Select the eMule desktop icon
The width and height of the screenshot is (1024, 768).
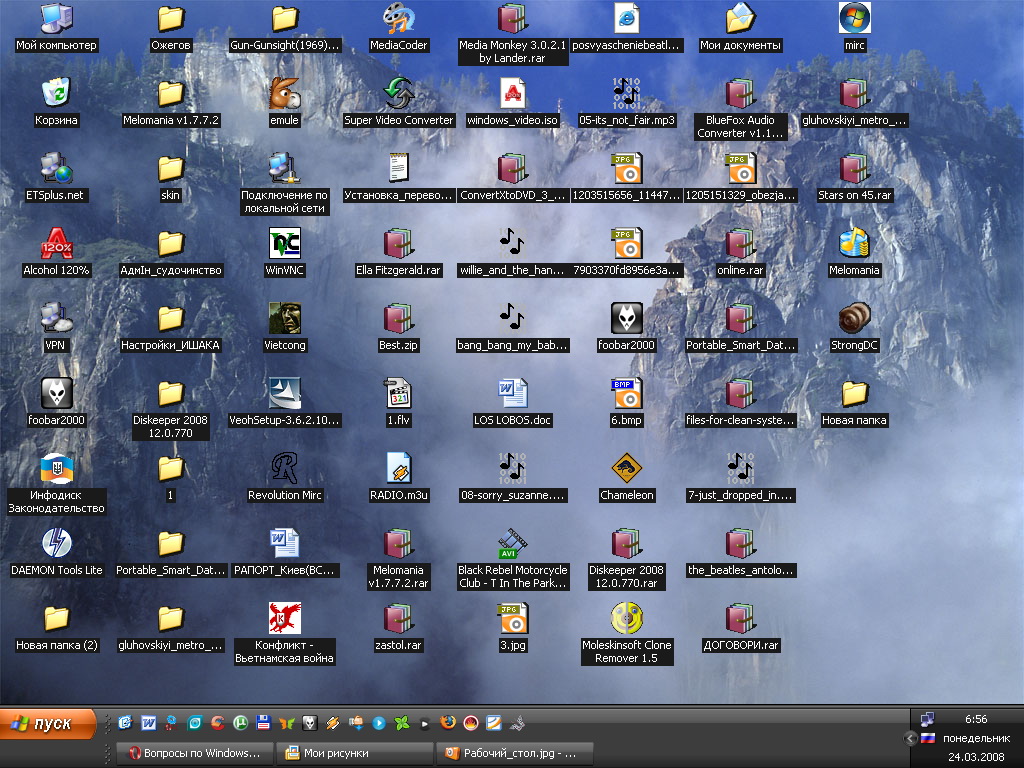[x=285, y=95]
